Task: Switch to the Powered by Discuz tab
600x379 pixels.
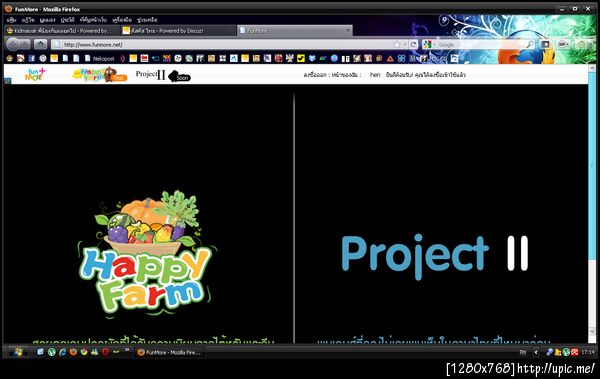Action: click(177, 31)
